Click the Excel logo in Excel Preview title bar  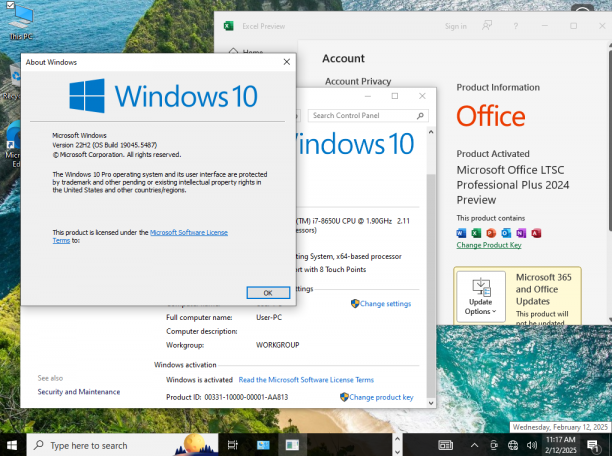228,26
